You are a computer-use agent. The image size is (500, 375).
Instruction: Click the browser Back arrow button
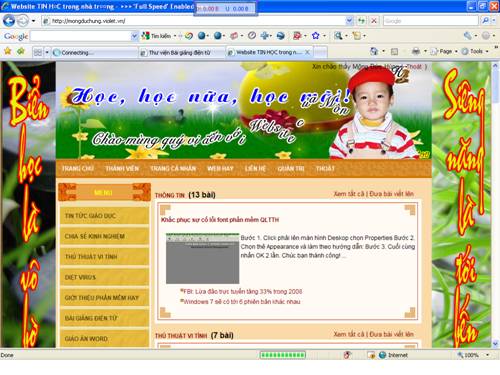pyautogui.click(x=9, y=21)
